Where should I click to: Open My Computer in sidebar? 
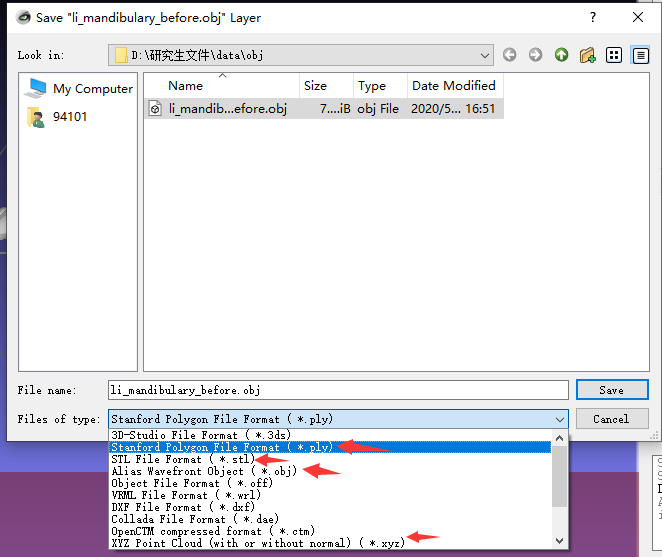[x=79, y=89]
